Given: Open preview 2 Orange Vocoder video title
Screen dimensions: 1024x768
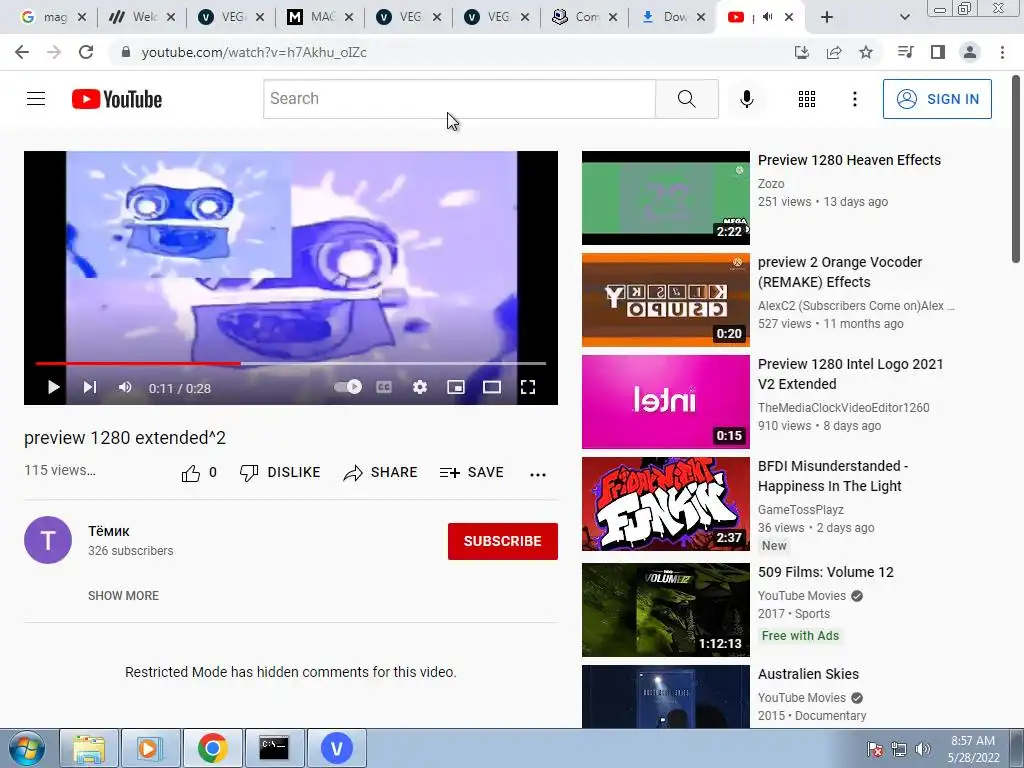Looking at the screenshot, I should tap(840, 272).
